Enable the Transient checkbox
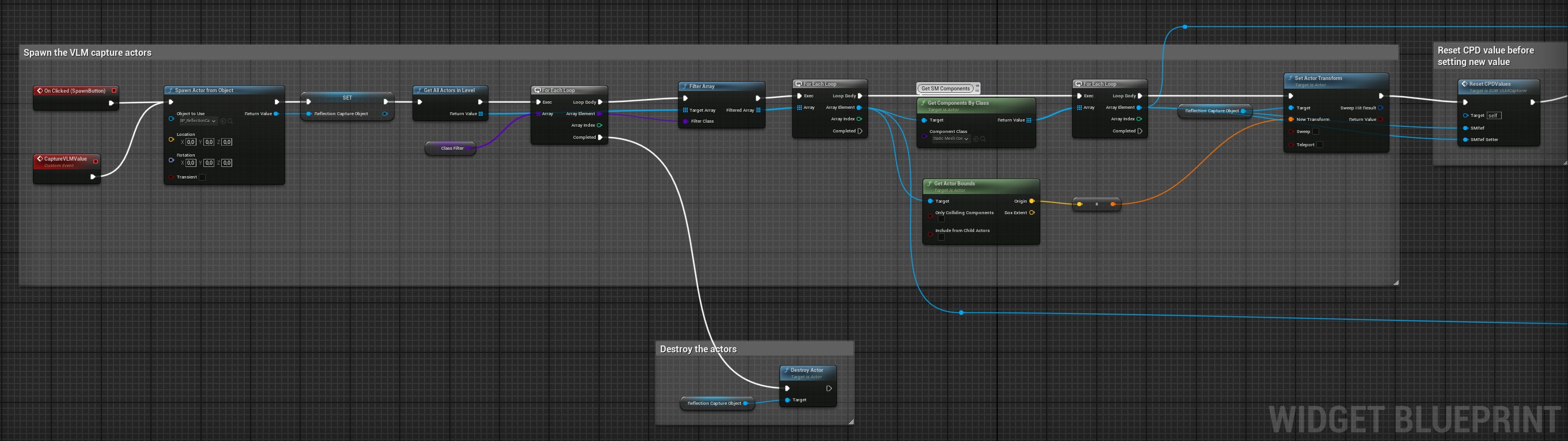The width and height of the screenshot is (1568, 441). (203, 177)
